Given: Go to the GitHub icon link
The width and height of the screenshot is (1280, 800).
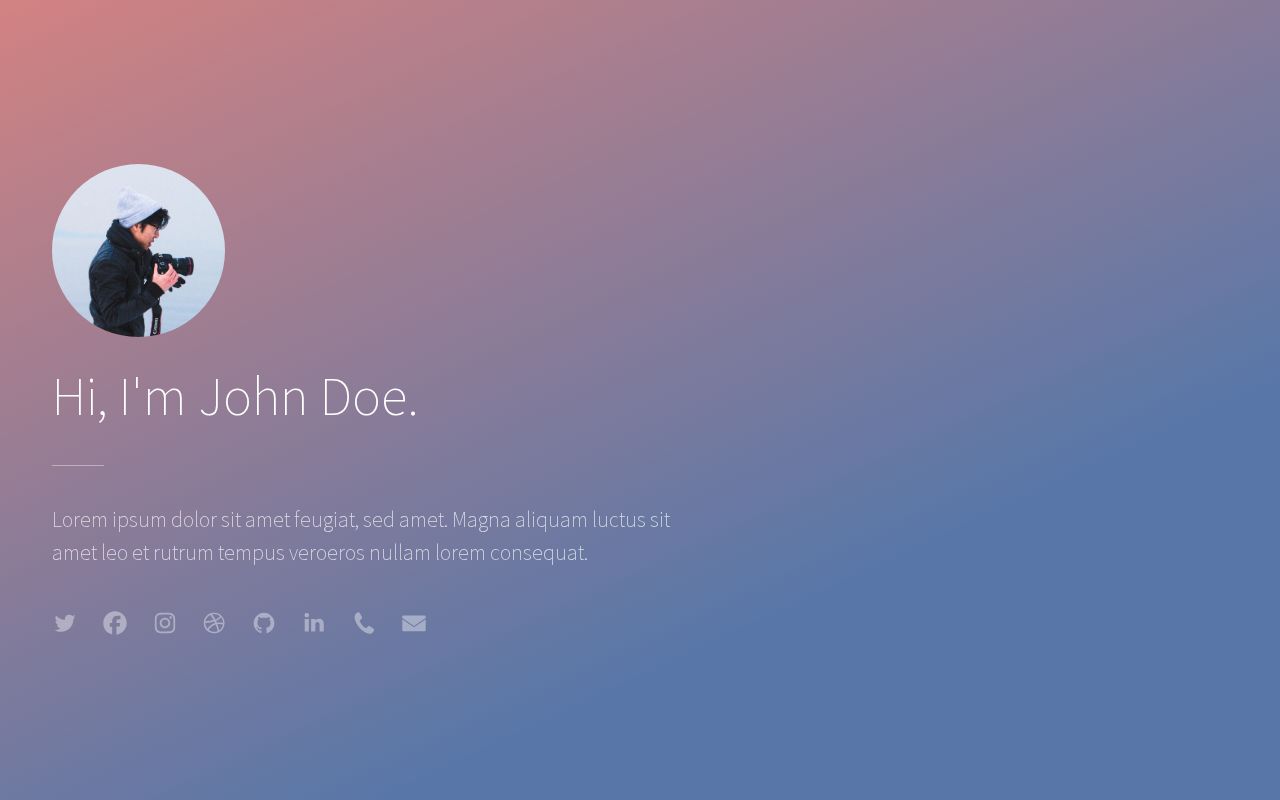Looking at the screenshot, I should point(264,624).
